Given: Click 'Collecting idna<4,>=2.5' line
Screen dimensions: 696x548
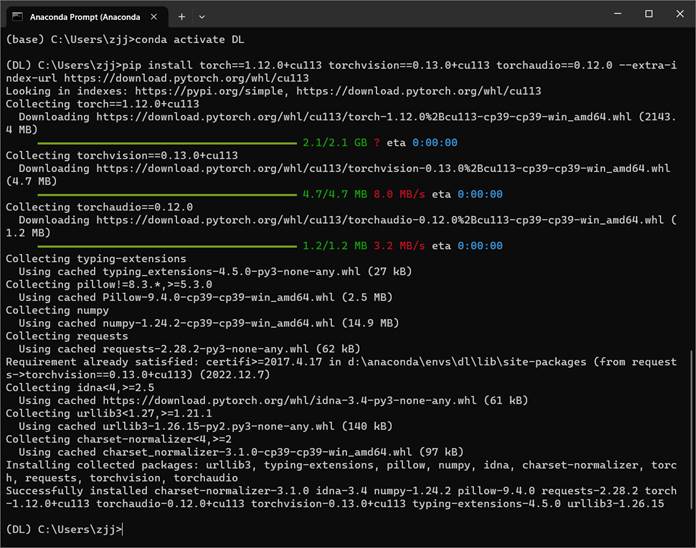Looking at the screenshot, I should tap(80, 388).
